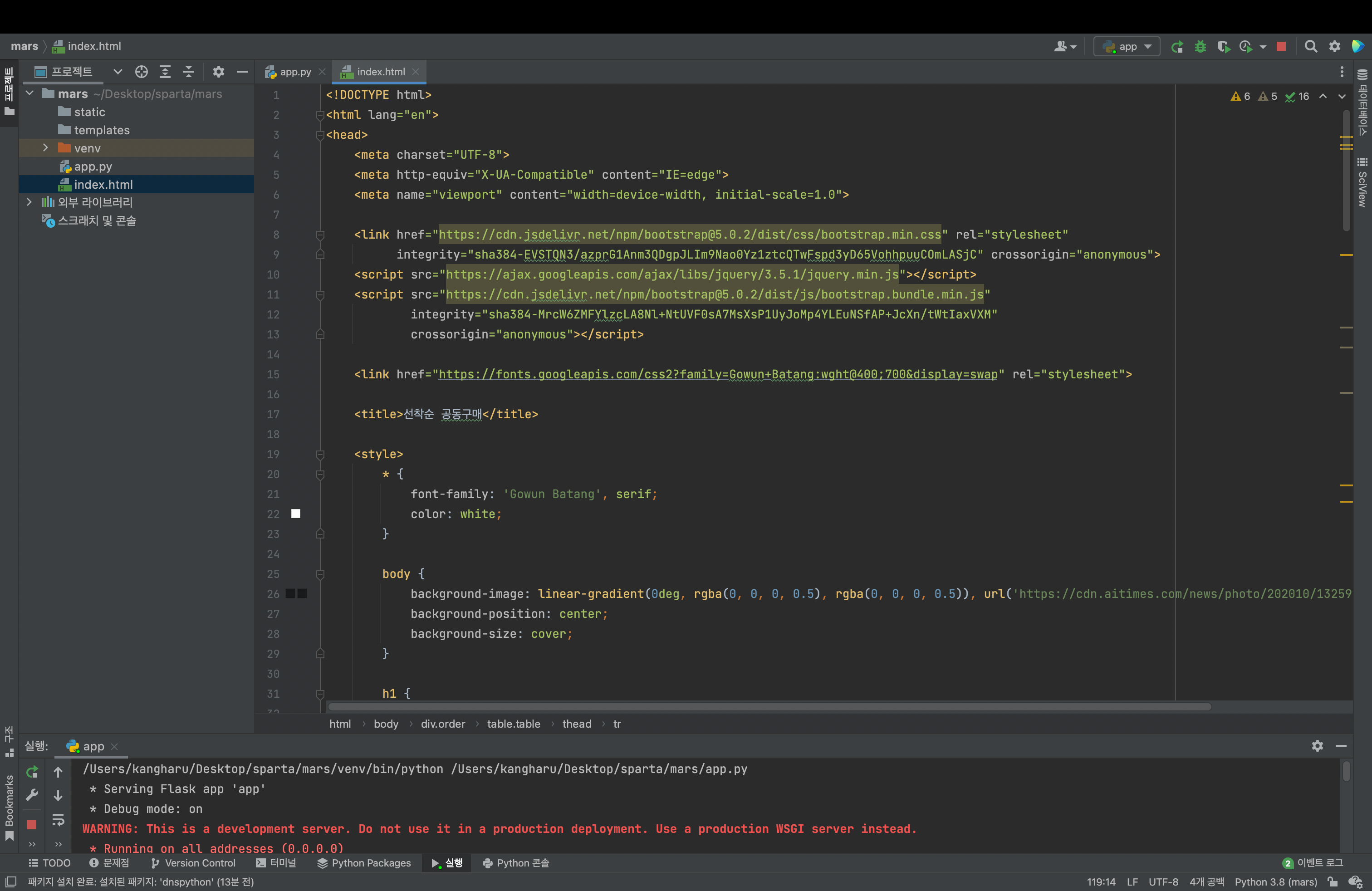Open project panel options gear
This screenshot has height=891, width=1372.
click(218, 72)
